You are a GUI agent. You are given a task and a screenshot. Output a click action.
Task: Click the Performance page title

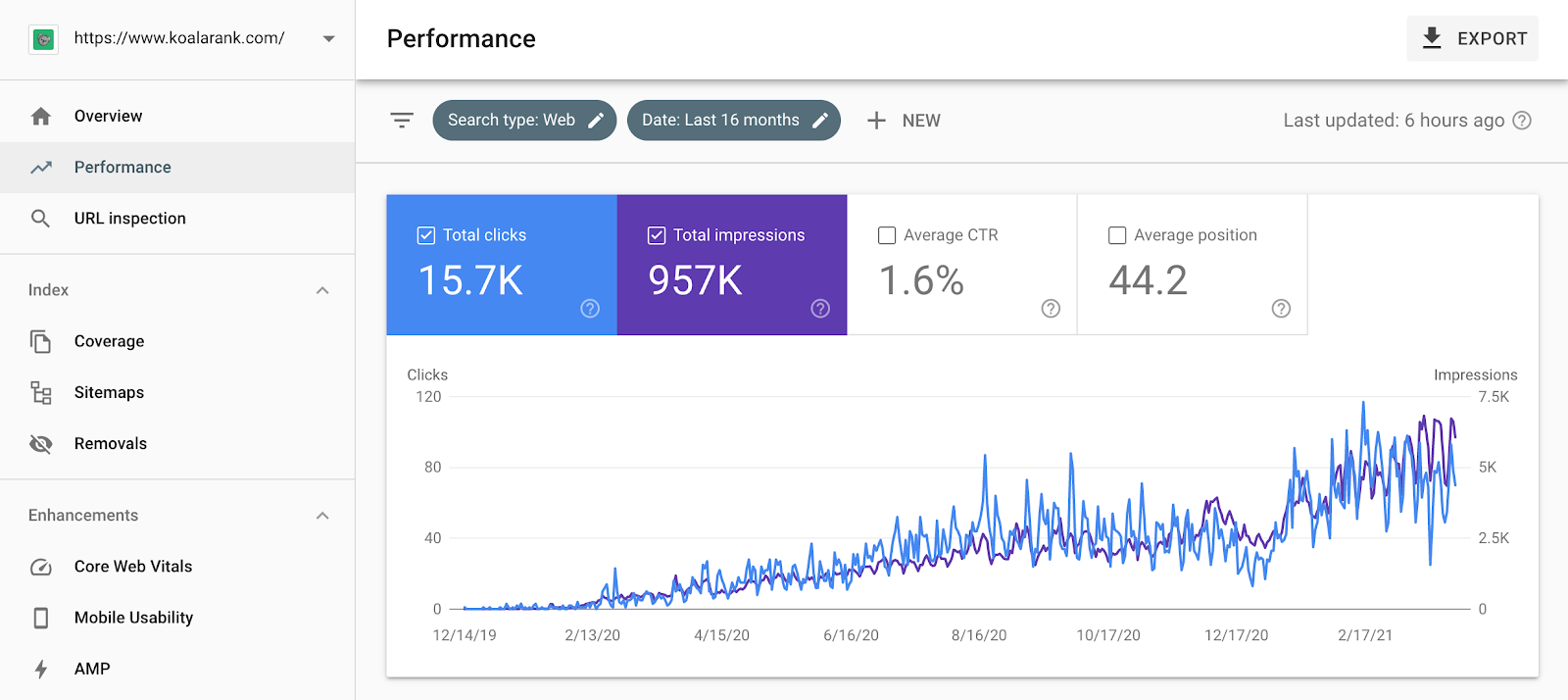pos(462,39)
